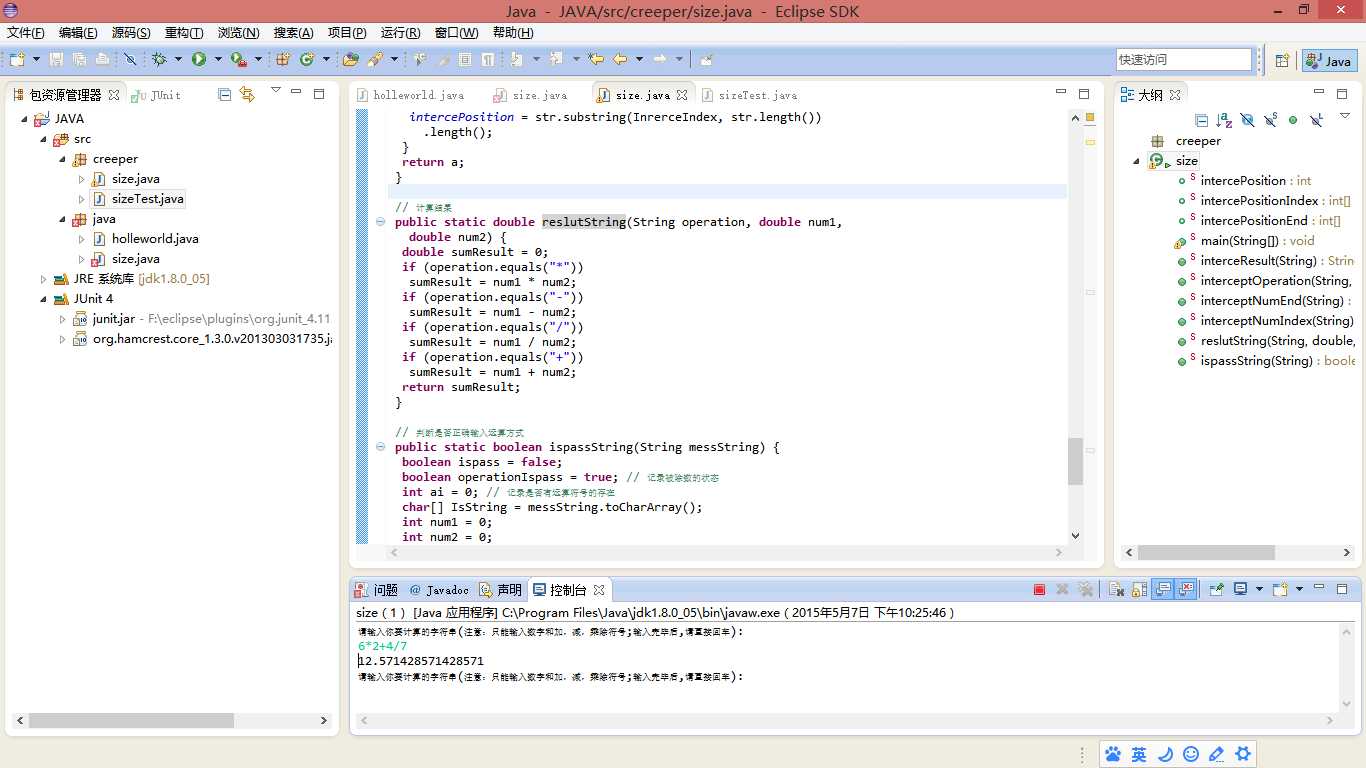1366x768 pixels.
Task: Click Collapse All in outline panel
Action: pos(1202,120)
